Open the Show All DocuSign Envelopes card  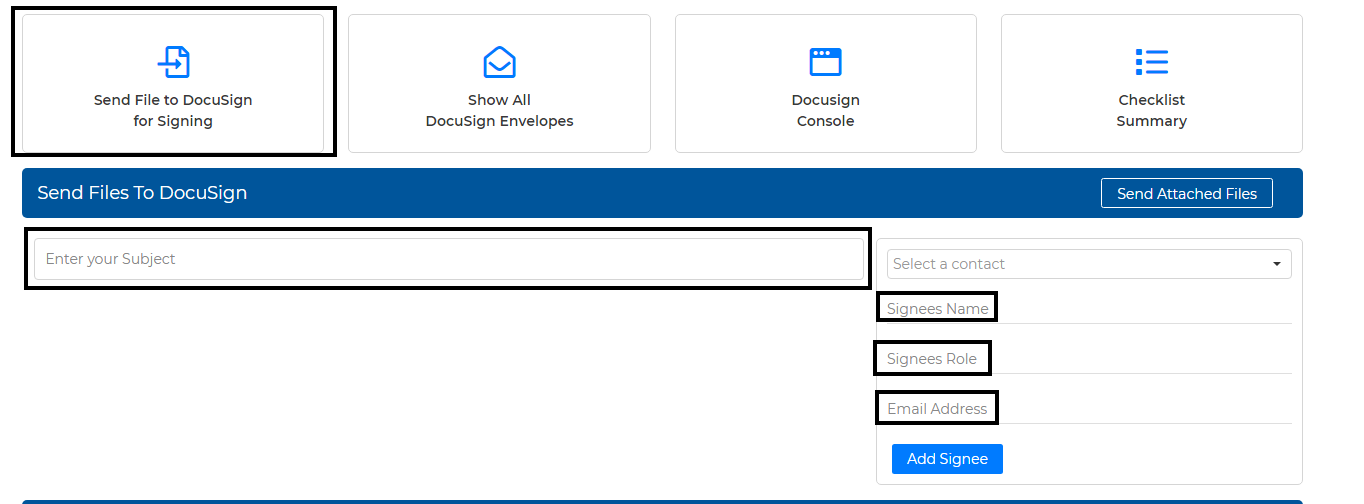pos(499,83)
